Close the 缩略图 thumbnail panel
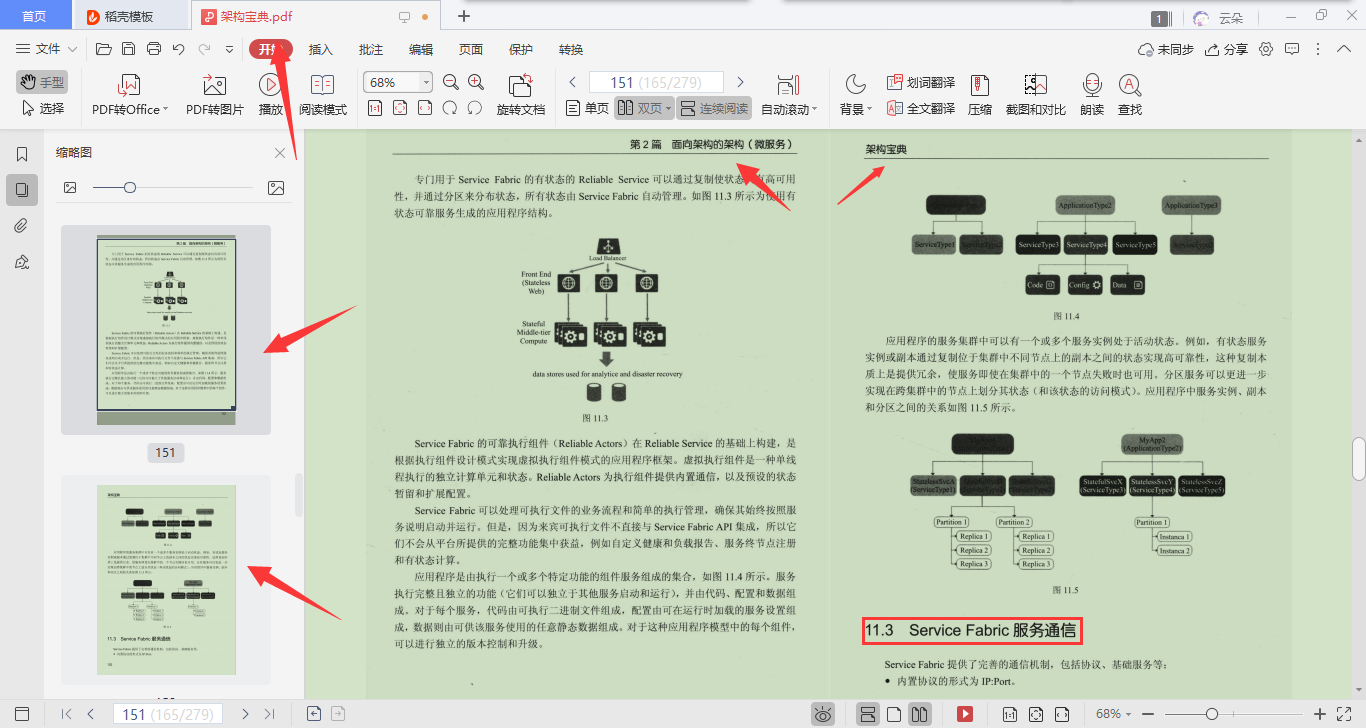 [x=280, y=152]
